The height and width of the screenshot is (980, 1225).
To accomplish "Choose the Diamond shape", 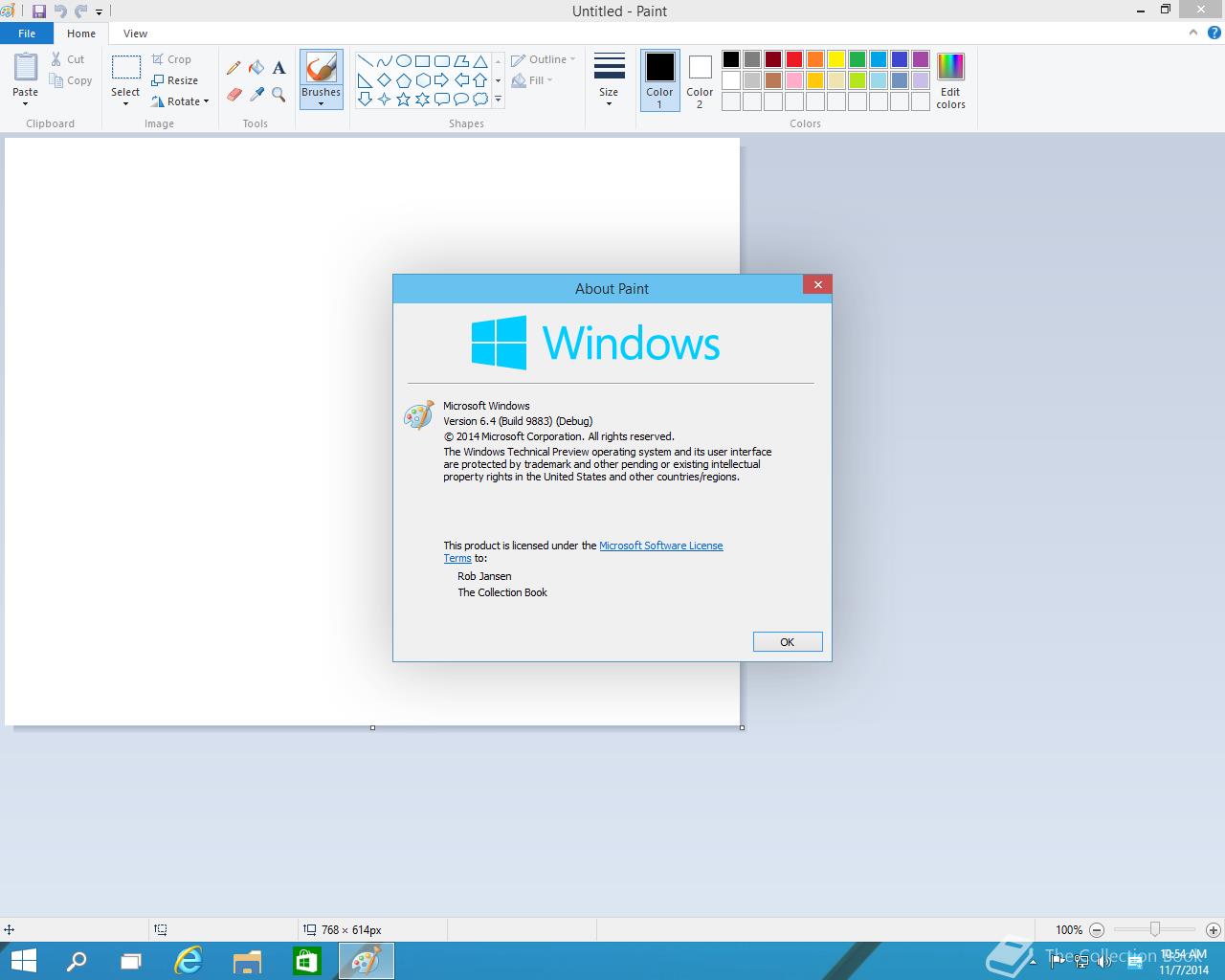I will click(x=384, y=80).
